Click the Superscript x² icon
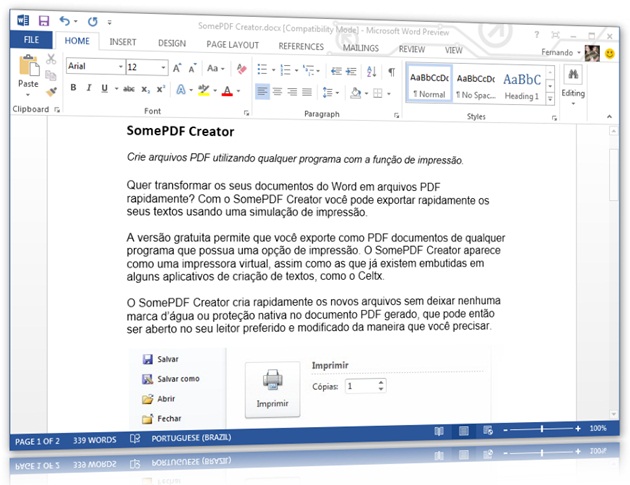Screen dimensions: 630x485 161,89
